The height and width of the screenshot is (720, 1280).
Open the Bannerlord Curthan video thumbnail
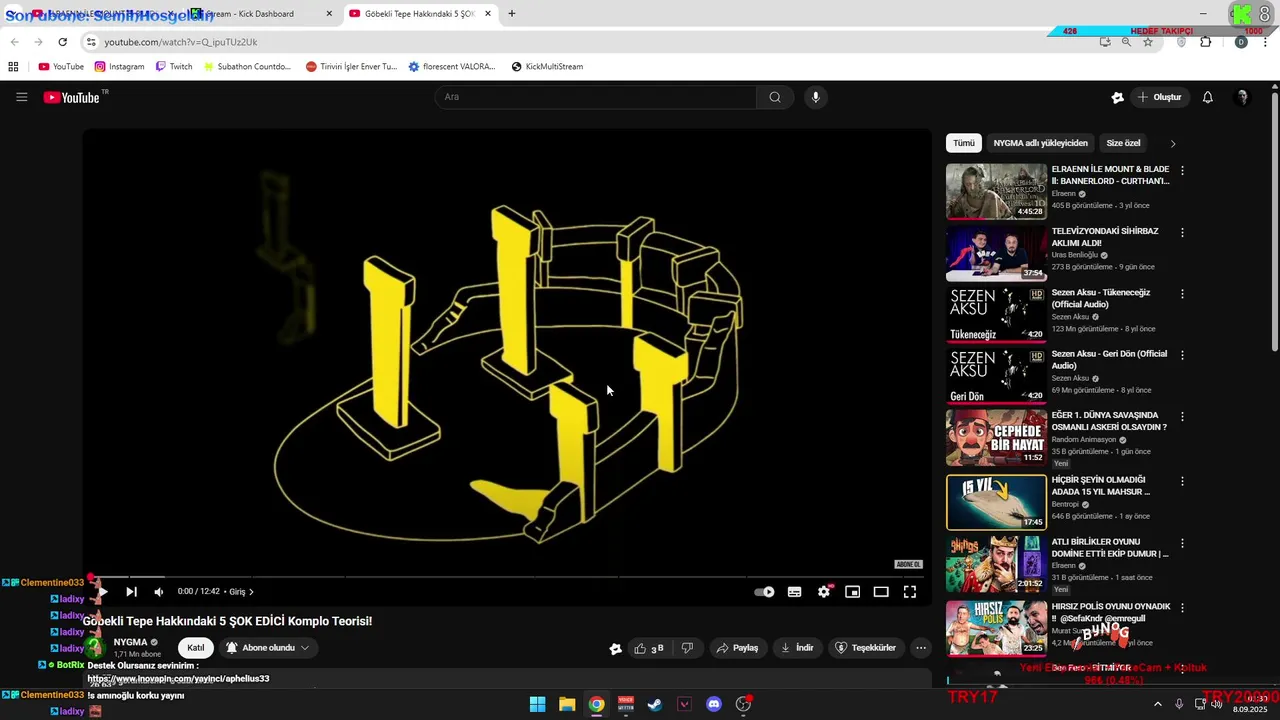(x=996, y=191)
